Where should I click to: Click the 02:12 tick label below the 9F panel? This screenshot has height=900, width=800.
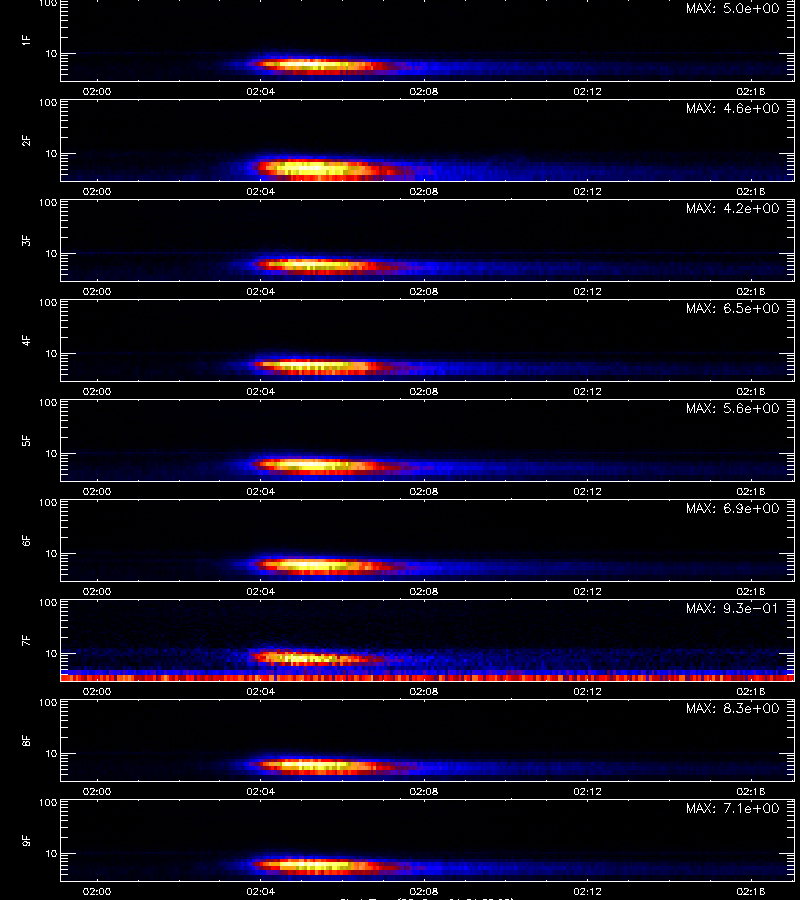[587, 891]
